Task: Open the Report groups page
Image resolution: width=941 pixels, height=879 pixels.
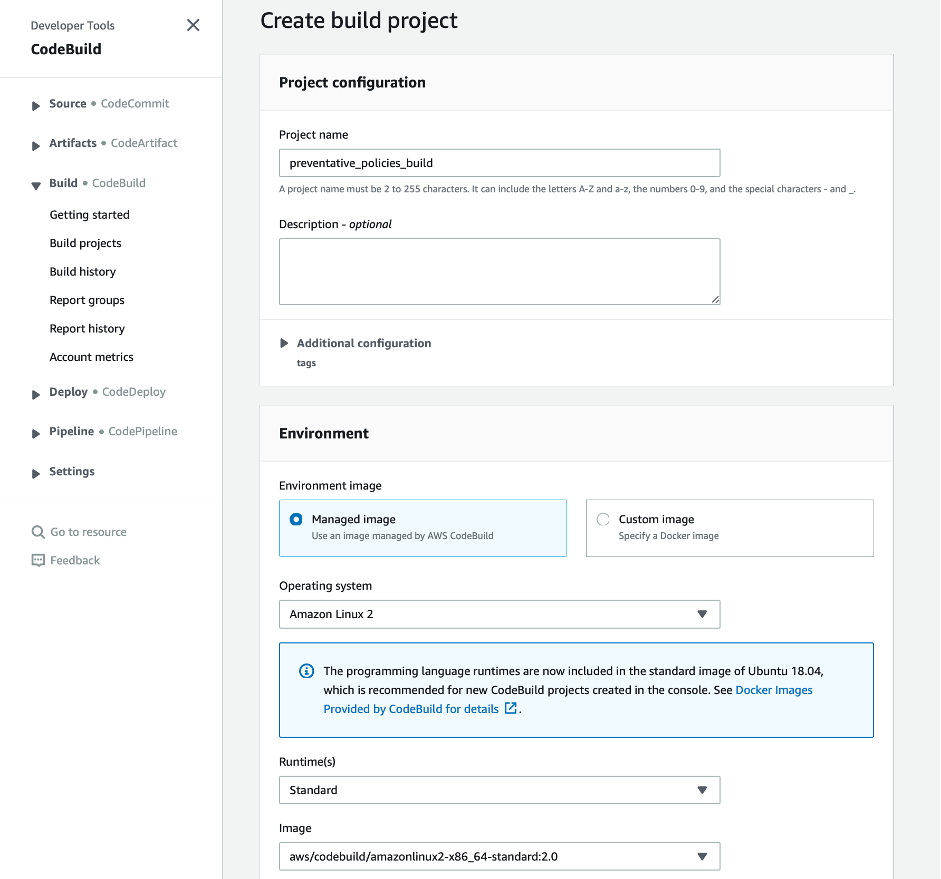Action: coord(87,300)
